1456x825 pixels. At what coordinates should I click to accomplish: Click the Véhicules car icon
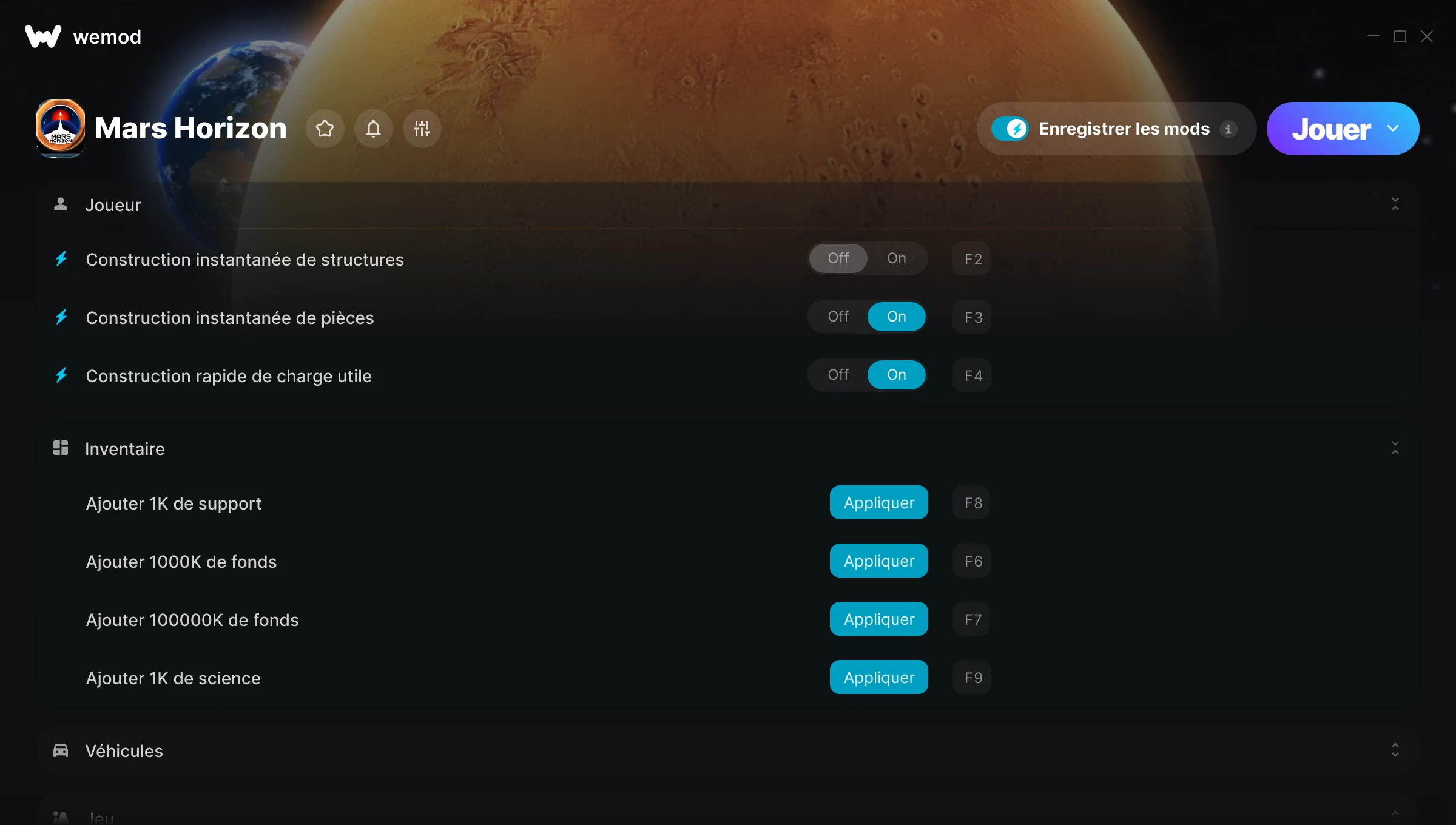pyautogui.click(x=61, y=750)
